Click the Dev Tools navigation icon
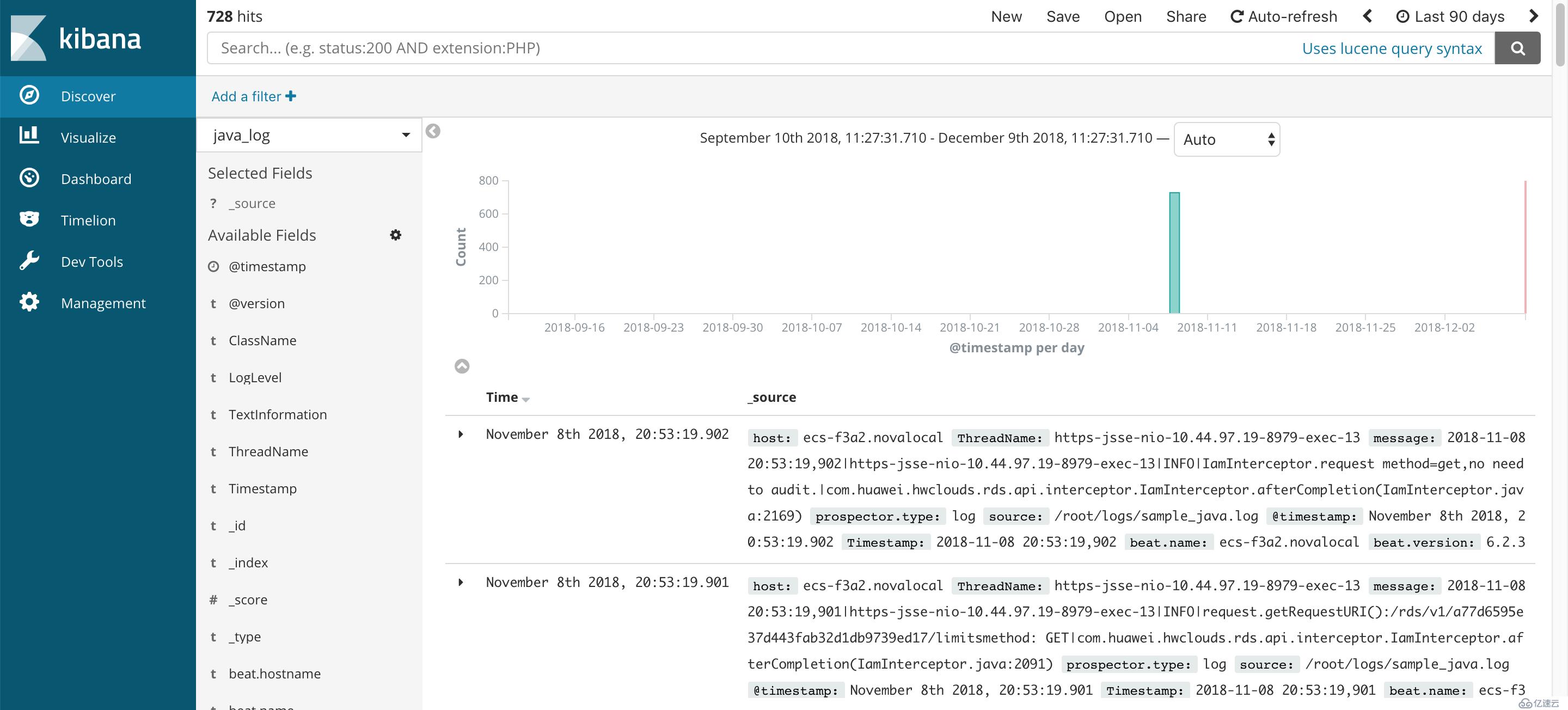 pos(28,260)
